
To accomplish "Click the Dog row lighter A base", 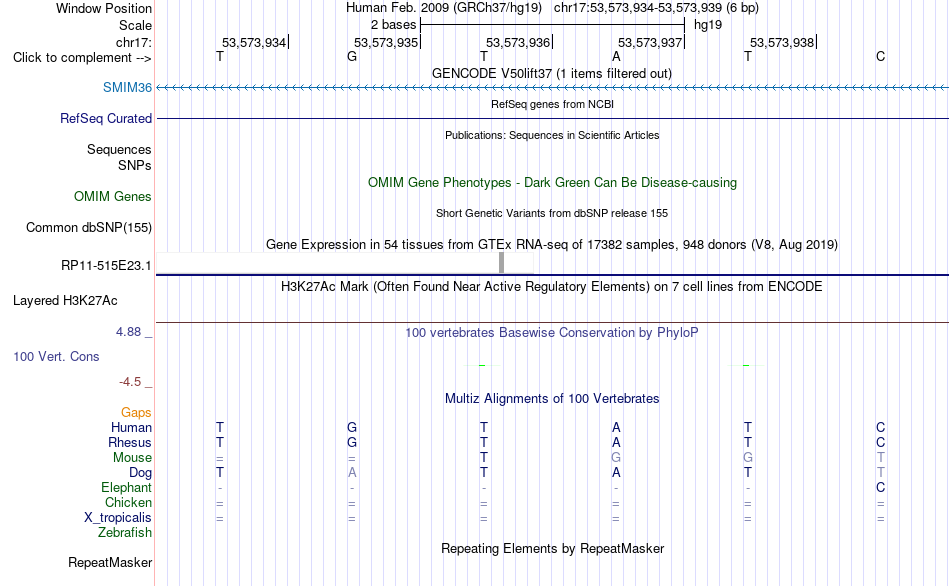I will tap(352, 472).
